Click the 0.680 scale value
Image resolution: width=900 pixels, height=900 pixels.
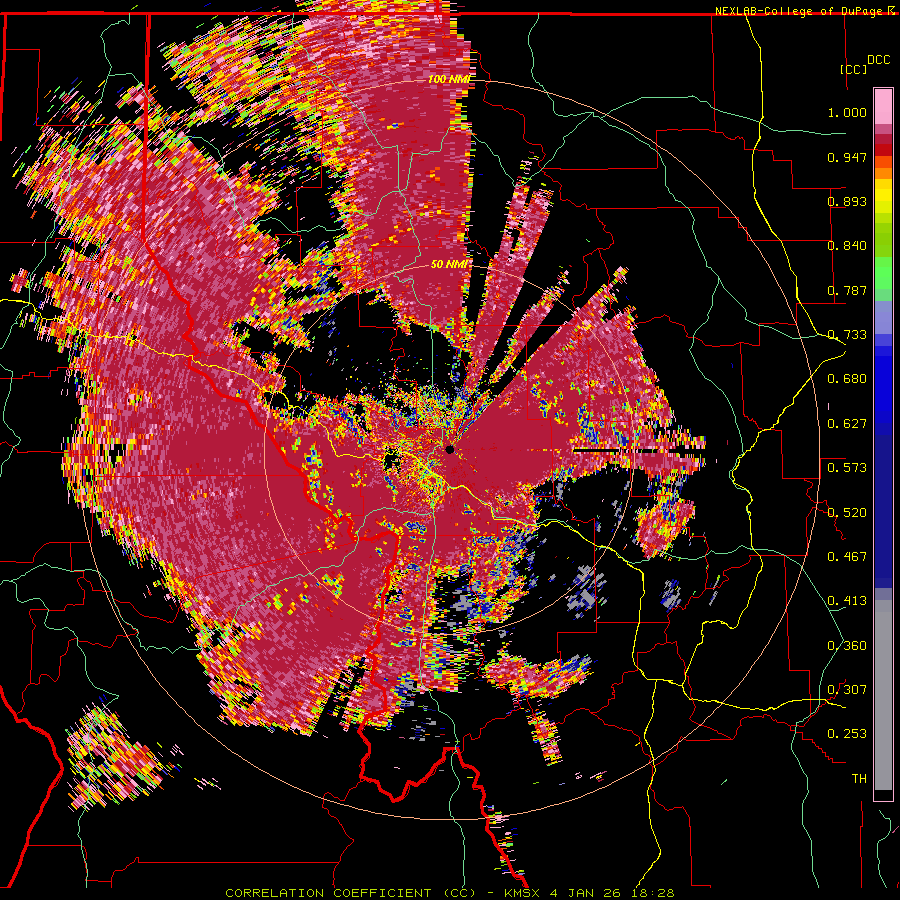pos(847,379)
